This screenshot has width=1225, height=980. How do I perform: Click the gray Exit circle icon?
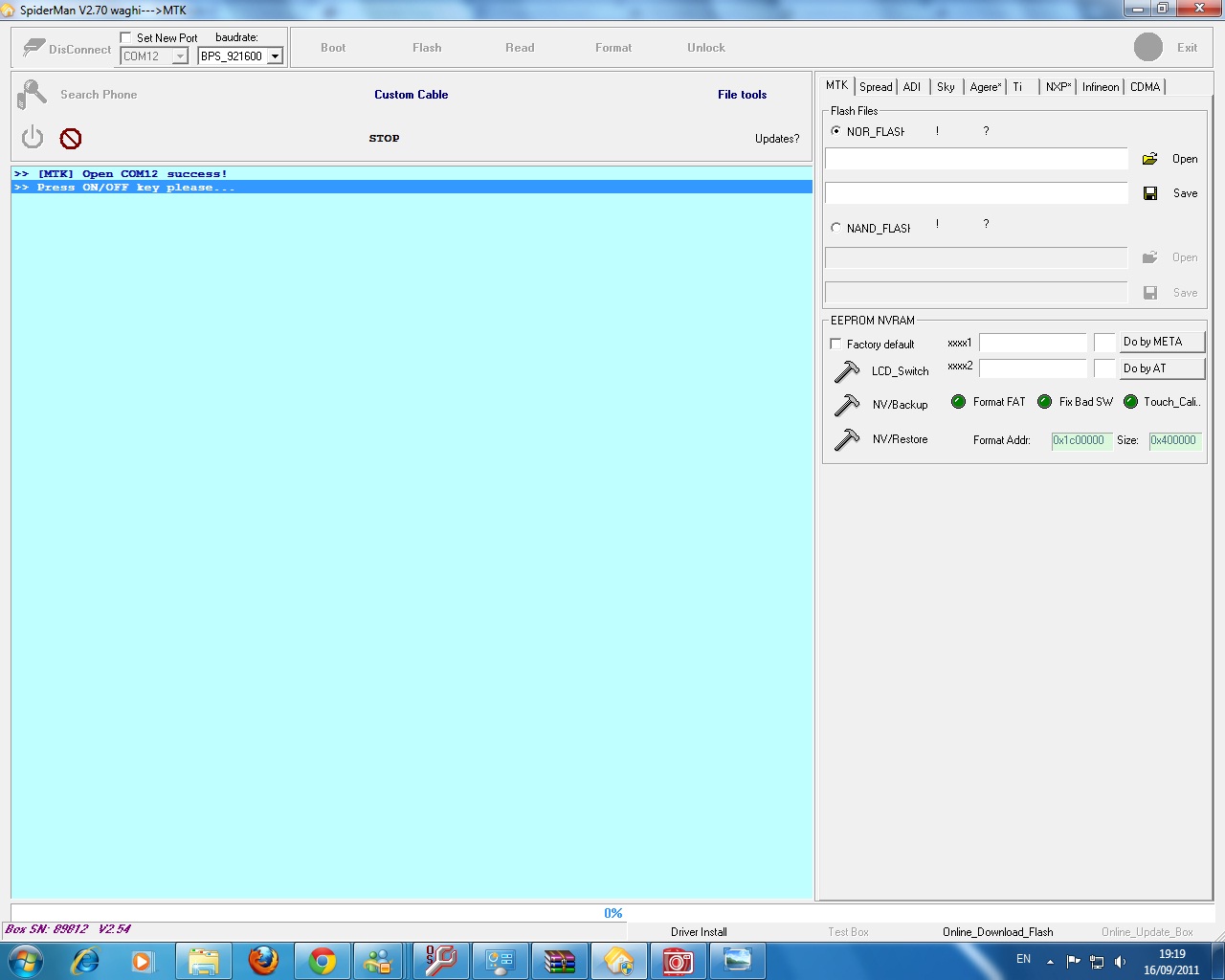click(x=1148, y=47)
